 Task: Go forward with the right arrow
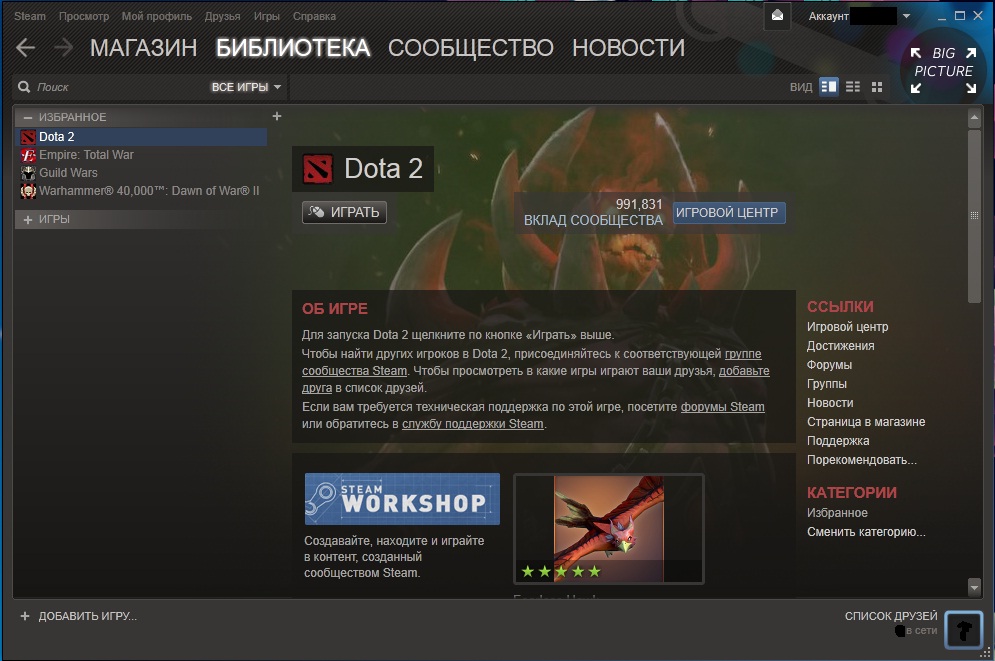(x=63, y=48)
